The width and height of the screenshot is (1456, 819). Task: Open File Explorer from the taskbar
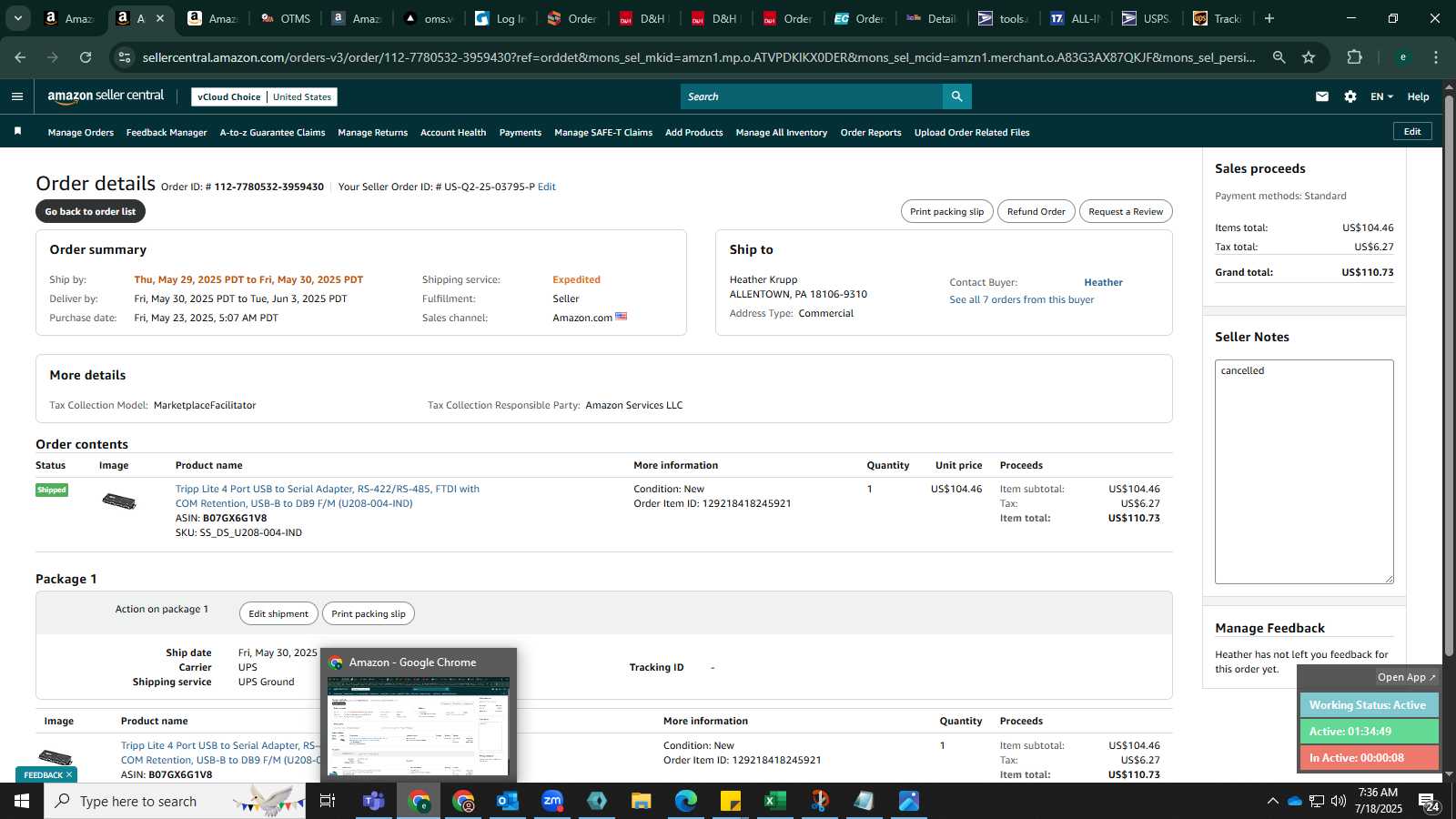click(642, 801)
